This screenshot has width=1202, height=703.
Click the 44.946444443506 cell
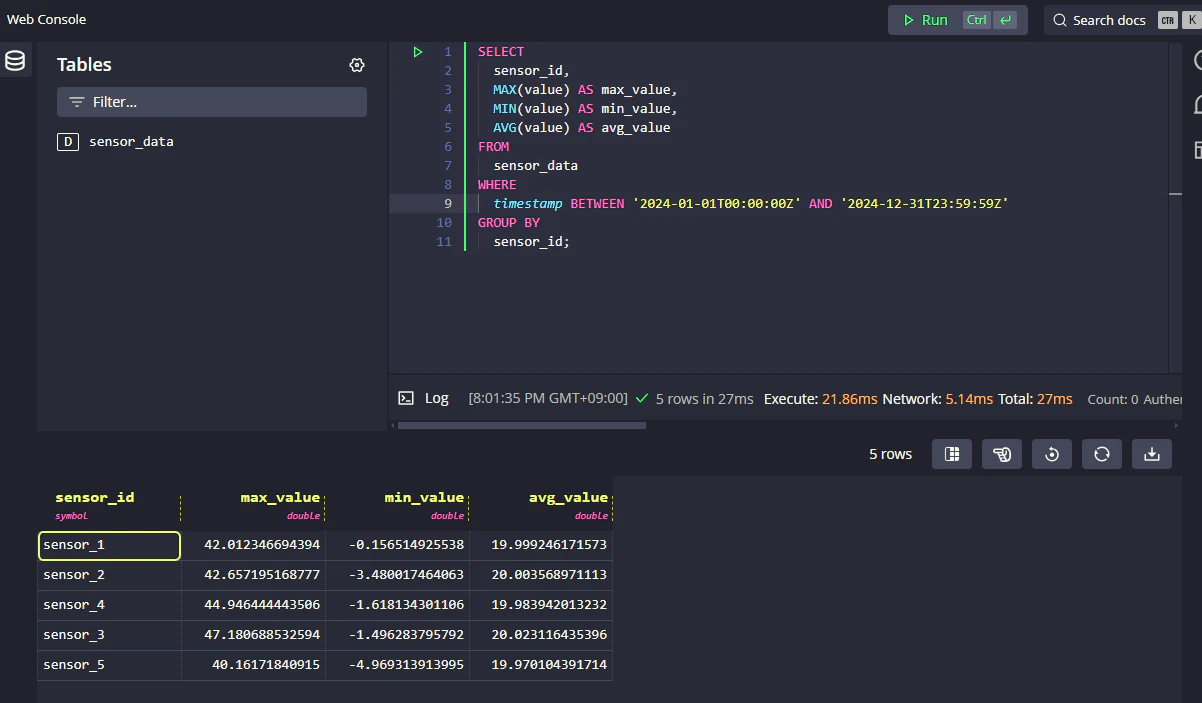(254, 606)
